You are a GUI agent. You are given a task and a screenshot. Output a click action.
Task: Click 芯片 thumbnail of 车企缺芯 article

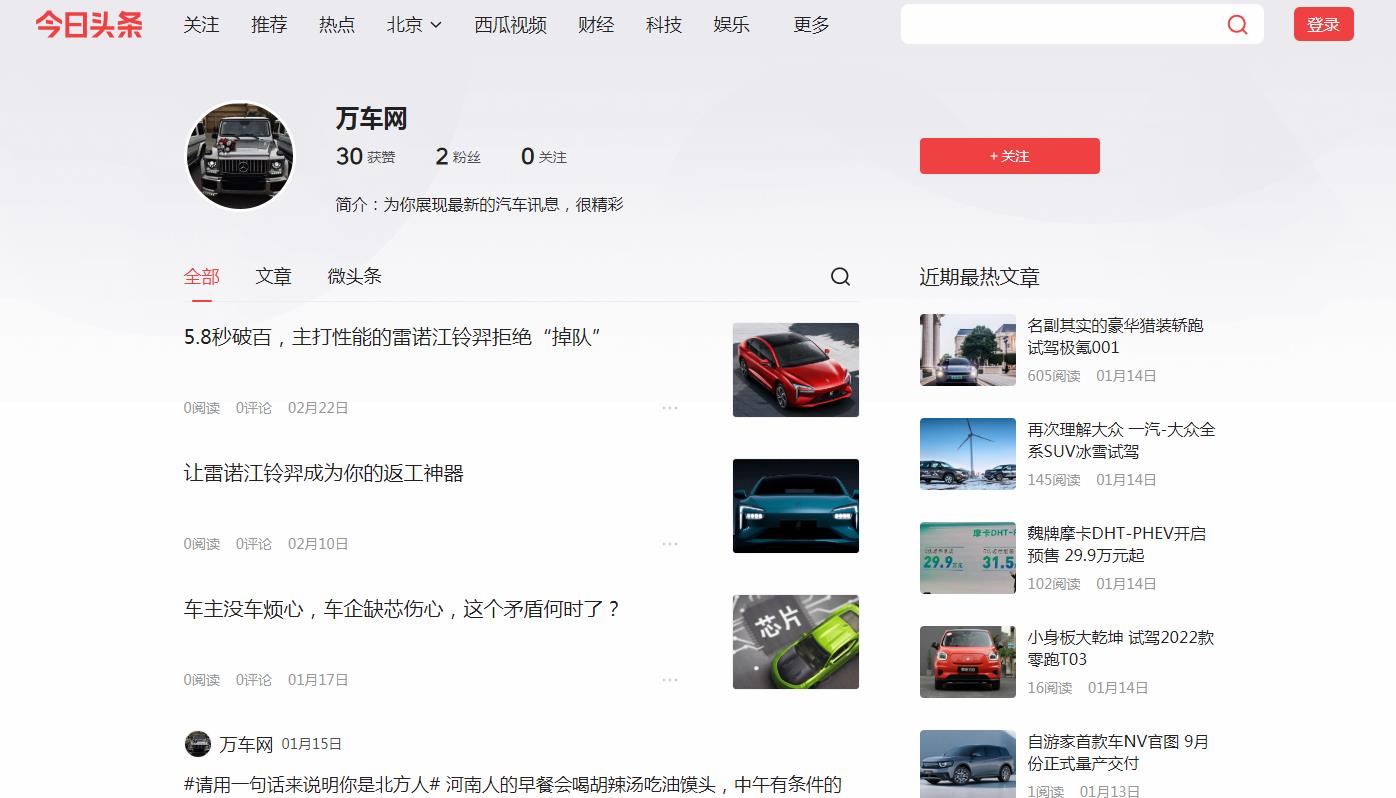point(796,642)
